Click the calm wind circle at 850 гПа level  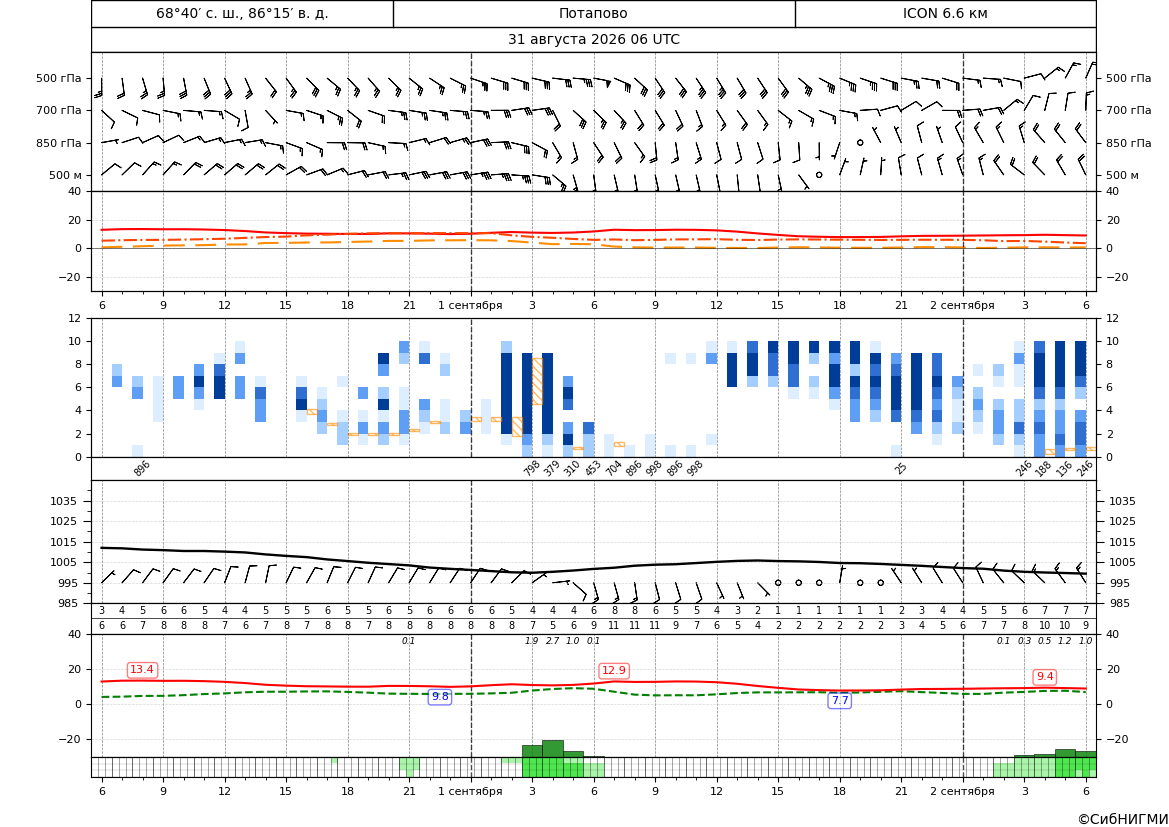pyautogui.click(x=860, y=142)
